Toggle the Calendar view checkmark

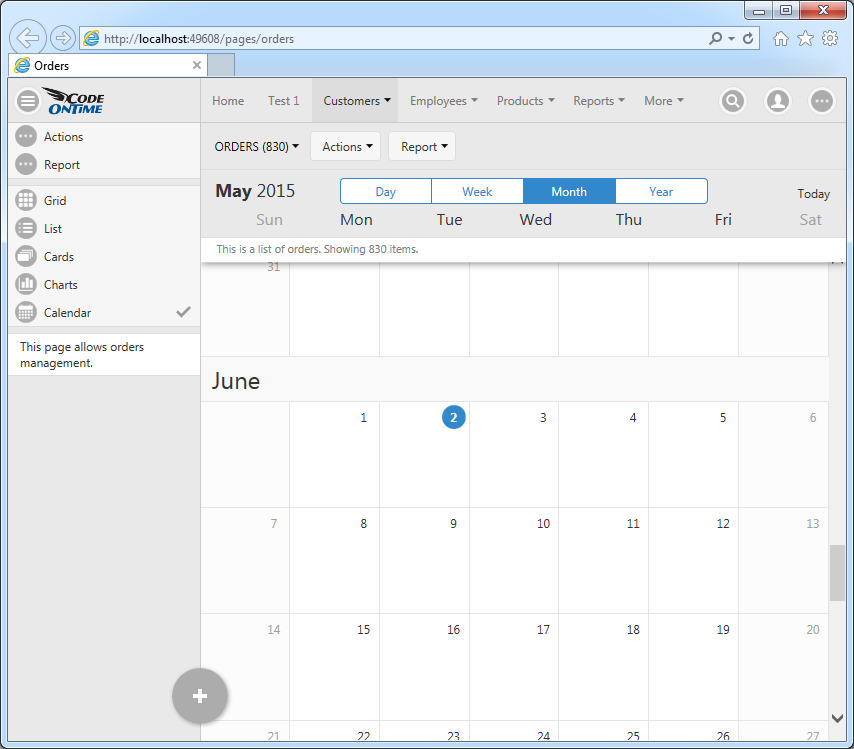click(184, 312)
